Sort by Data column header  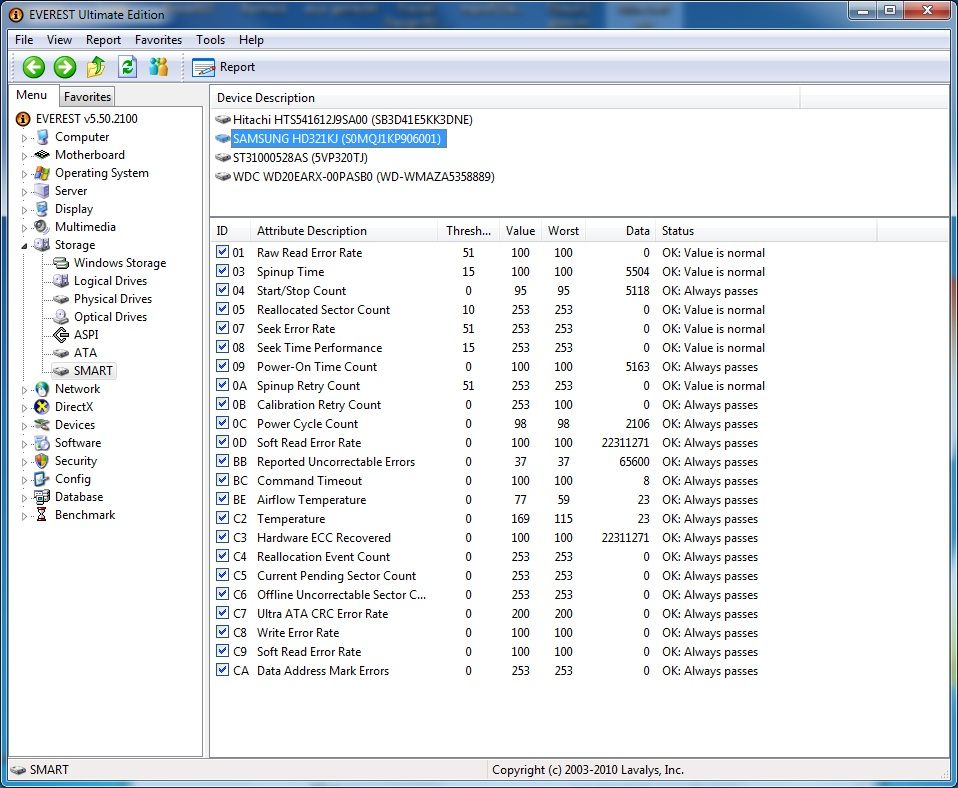pos(620,231)
